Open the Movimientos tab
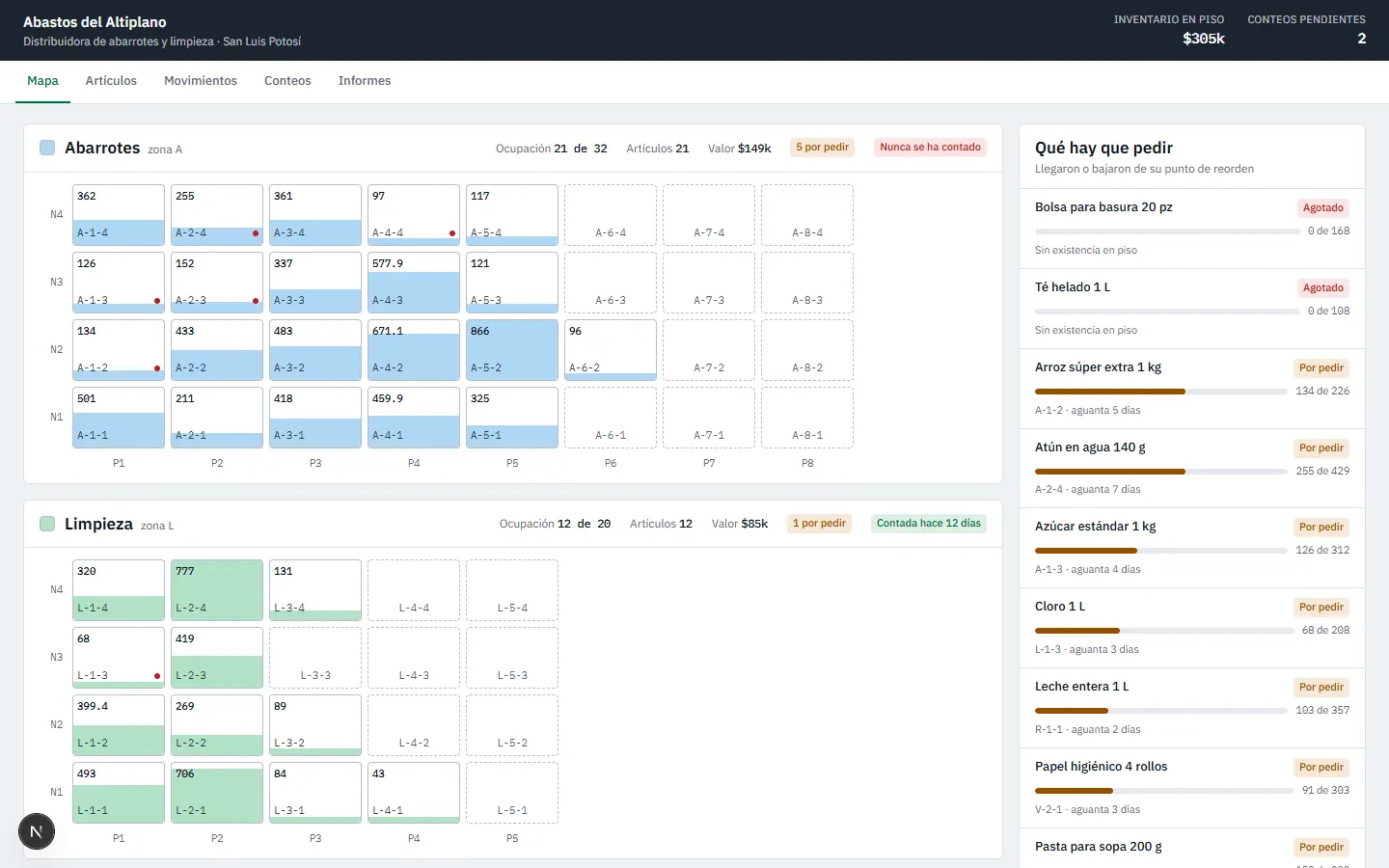 (201, 81)
